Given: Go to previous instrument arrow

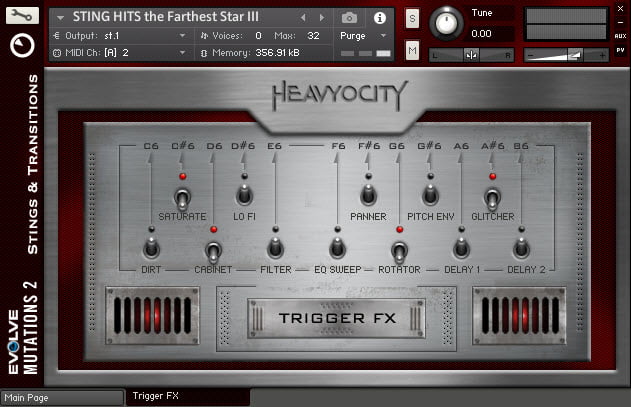Looking at the screenshot, I should pyautogui.click(x=303, y=17).
